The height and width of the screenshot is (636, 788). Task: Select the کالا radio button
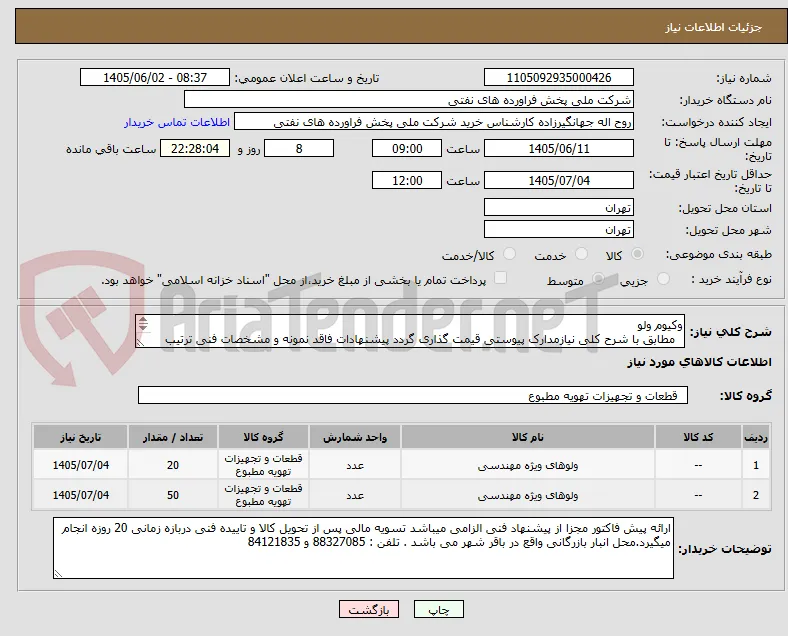(x=637, y=254)
